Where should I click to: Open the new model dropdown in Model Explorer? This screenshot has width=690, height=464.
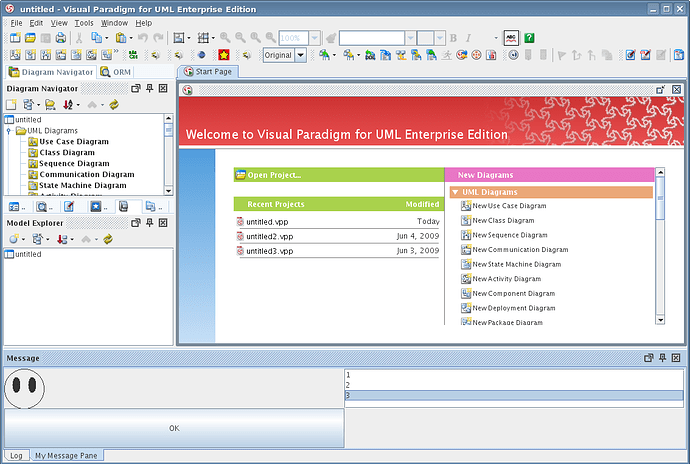click(23, 239)
